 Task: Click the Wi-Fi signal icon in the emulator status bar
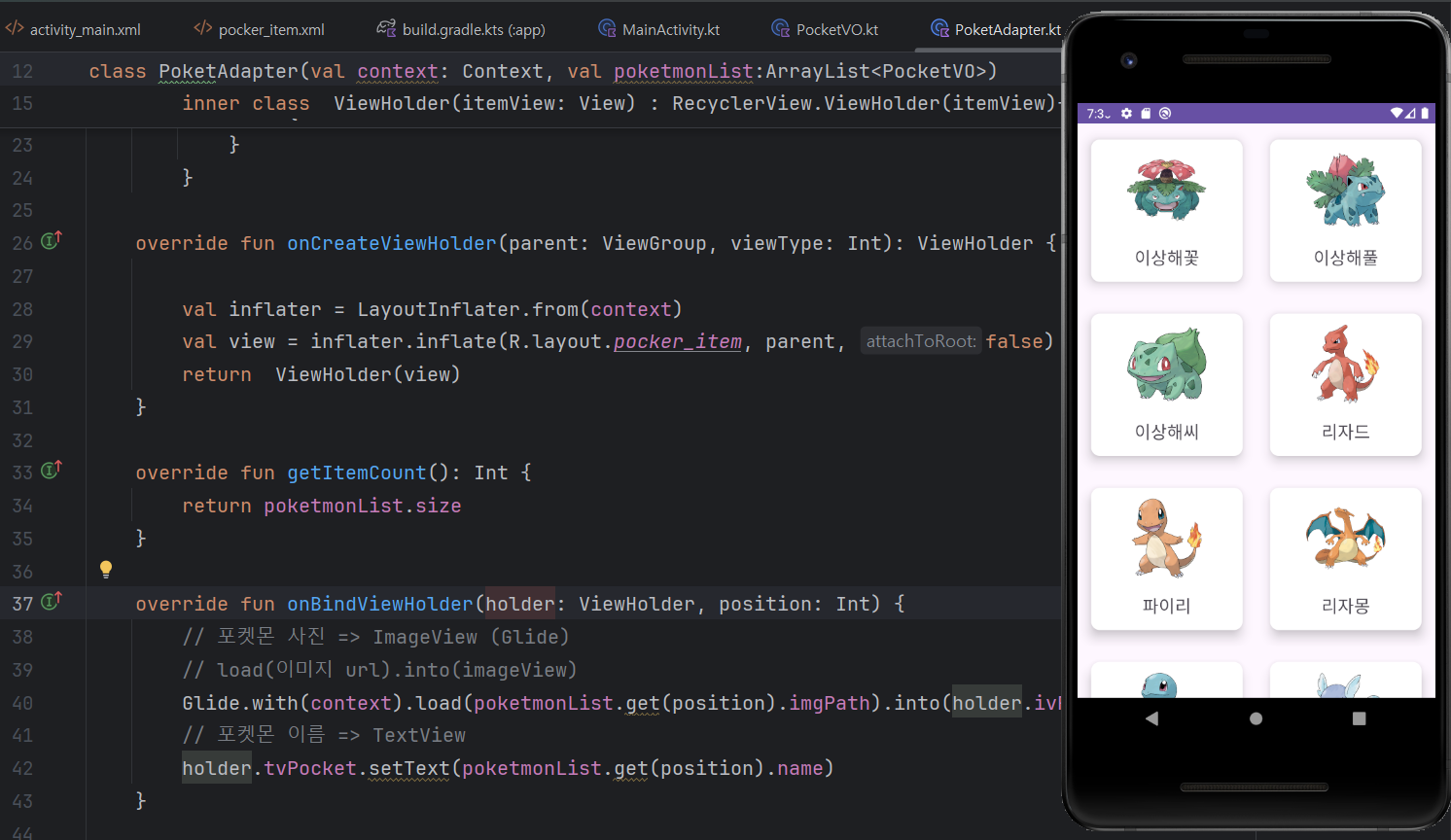(1397, 114)
